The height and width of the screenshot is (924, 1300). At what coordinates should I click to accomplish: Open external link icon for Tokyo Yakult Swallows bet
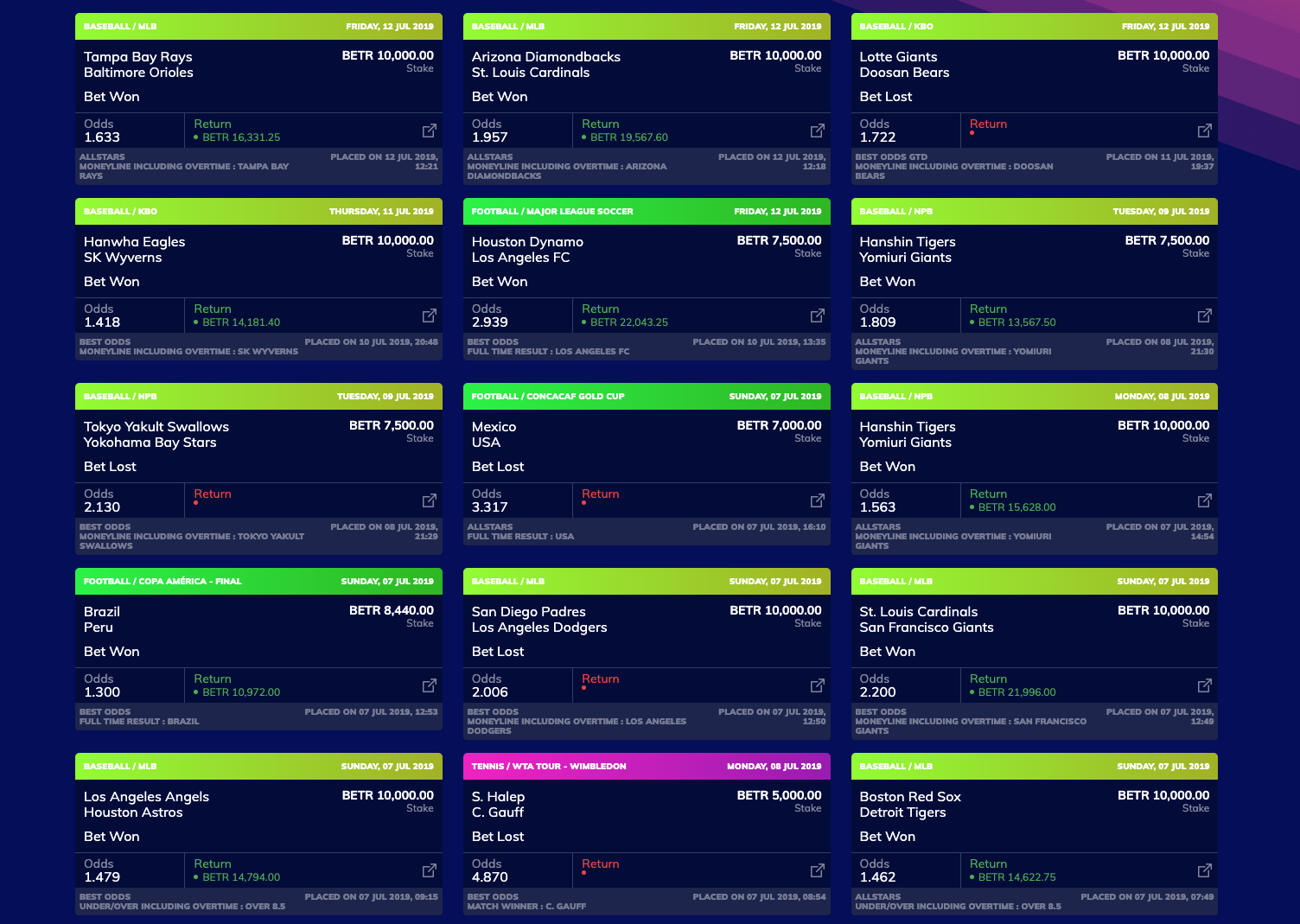tap(430, 500)
